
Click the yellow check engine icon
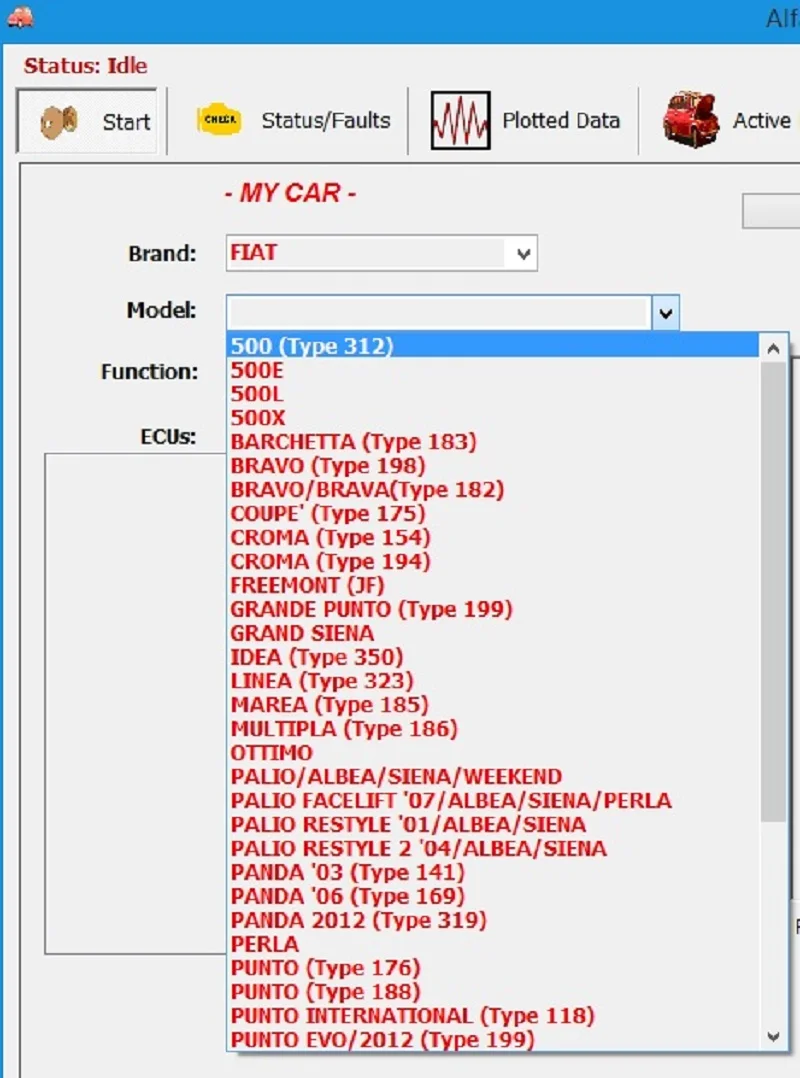click(x=219, y=120)
